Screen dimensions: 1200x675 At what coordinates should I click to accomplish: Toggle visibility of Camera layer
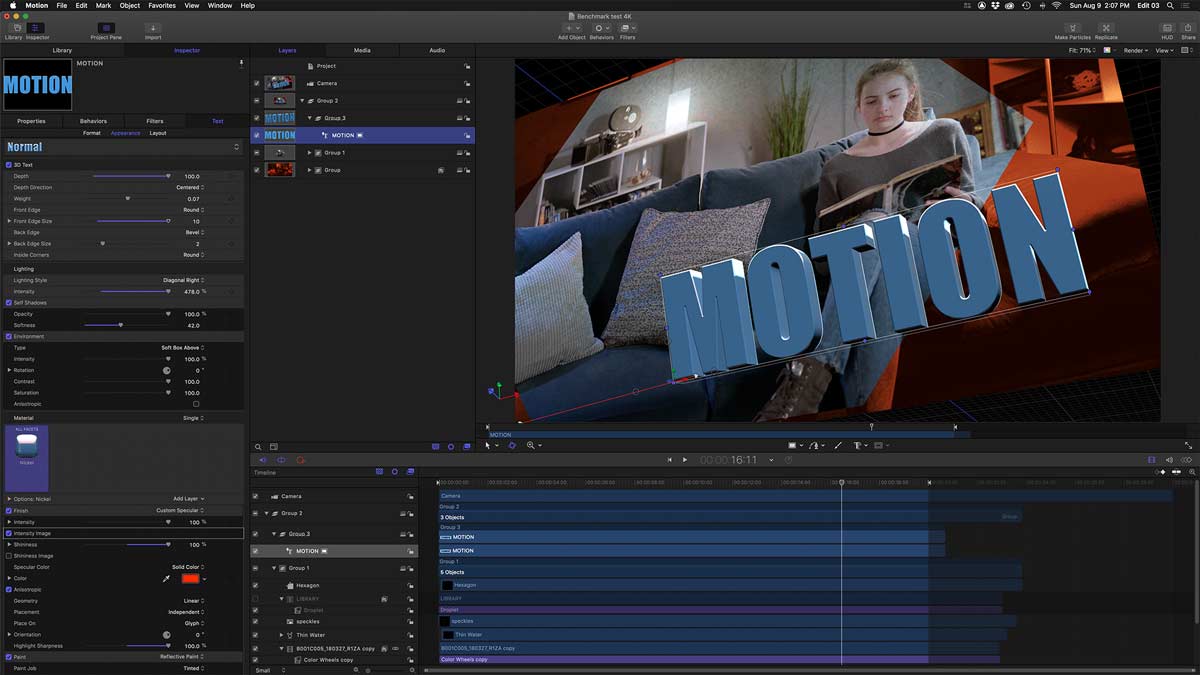[x=257, y=84]
